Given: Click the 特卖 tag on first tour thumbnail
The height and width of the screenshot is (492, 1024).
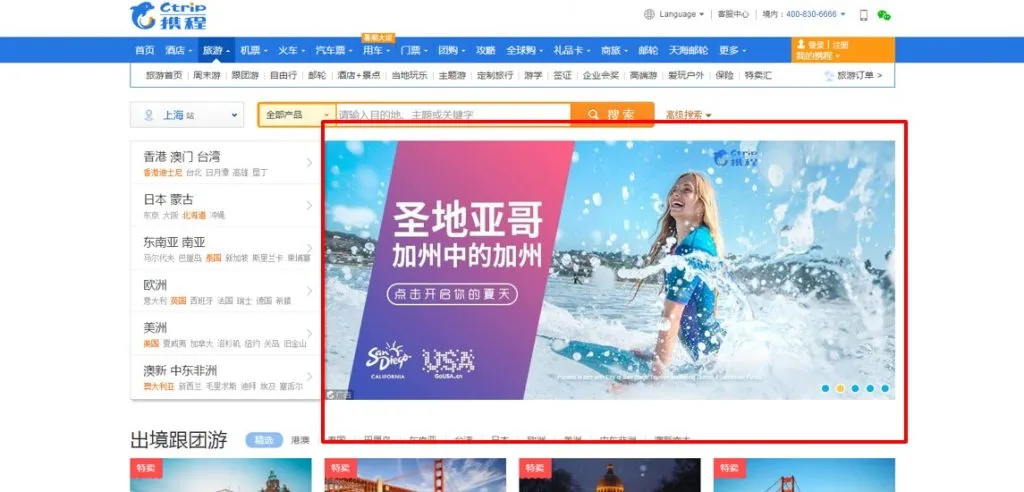Looking at the screenshot, I should [146, 468].
